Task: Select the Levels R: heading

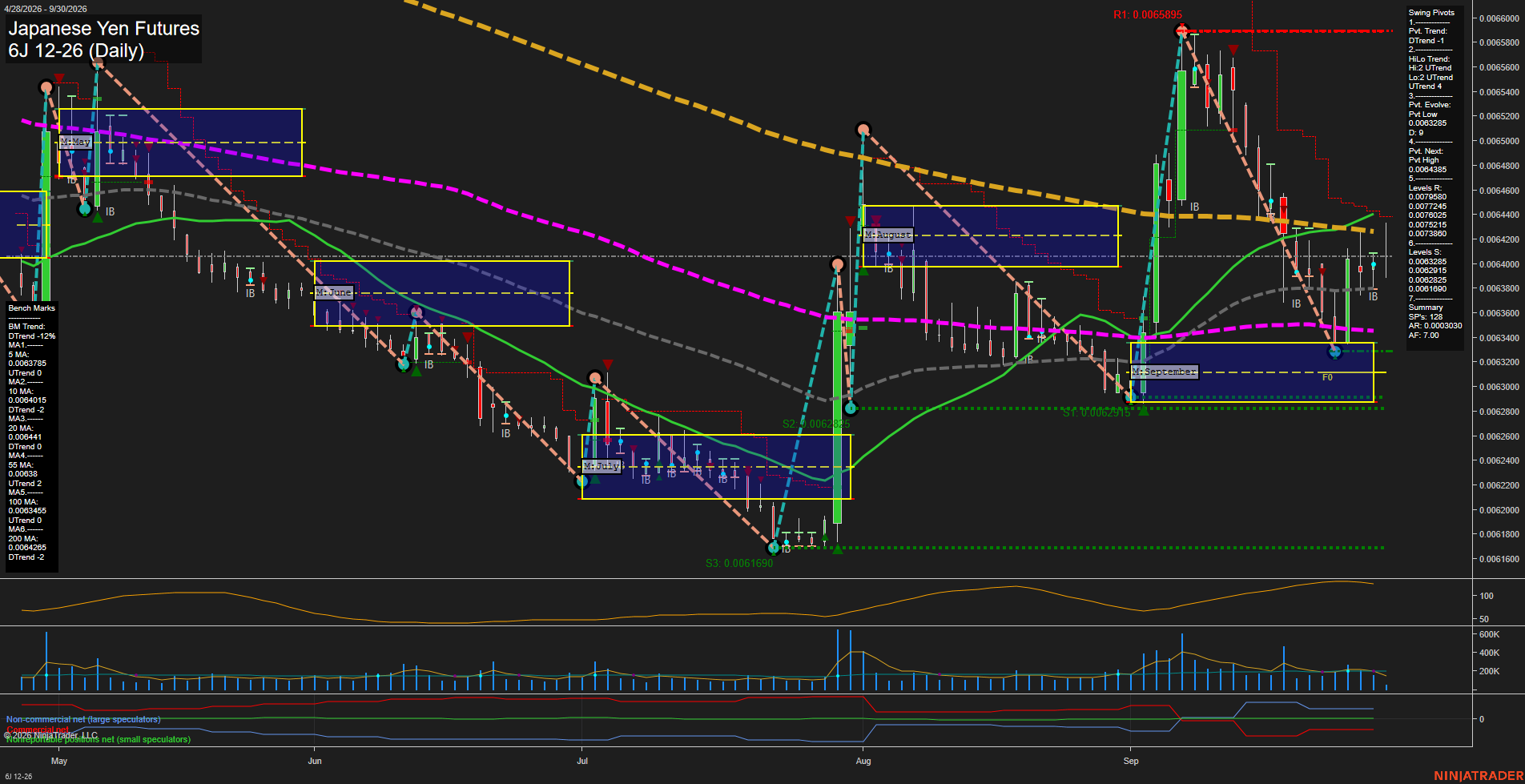Action: (1425, 188)
